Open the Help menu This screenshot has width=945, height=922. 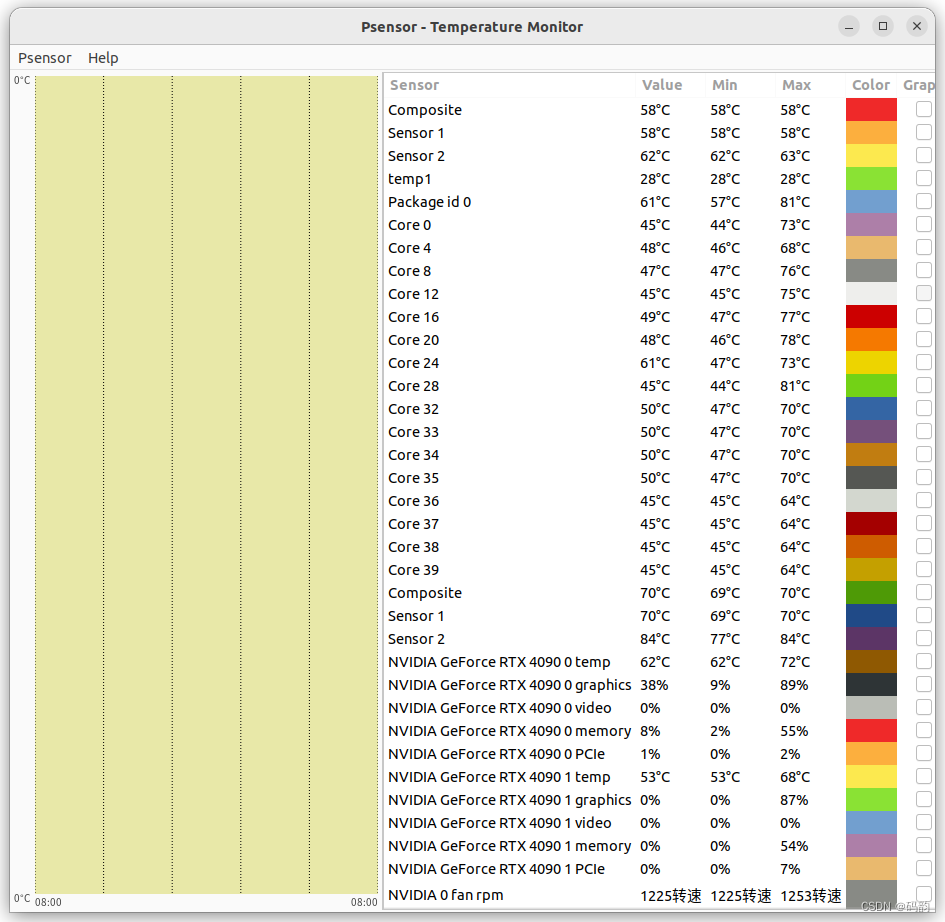click(103, 58)
